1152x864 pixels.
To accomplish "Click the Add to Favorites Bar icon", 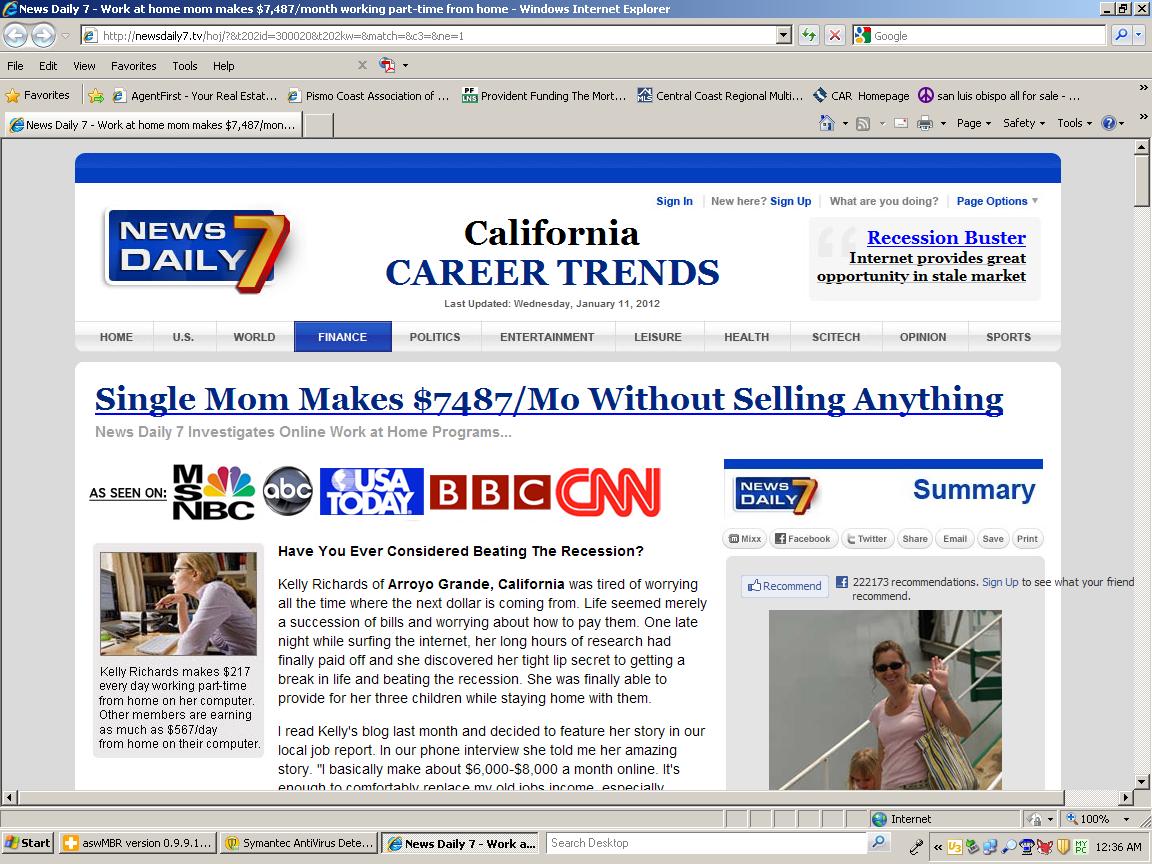I will [x=96, y=96].
